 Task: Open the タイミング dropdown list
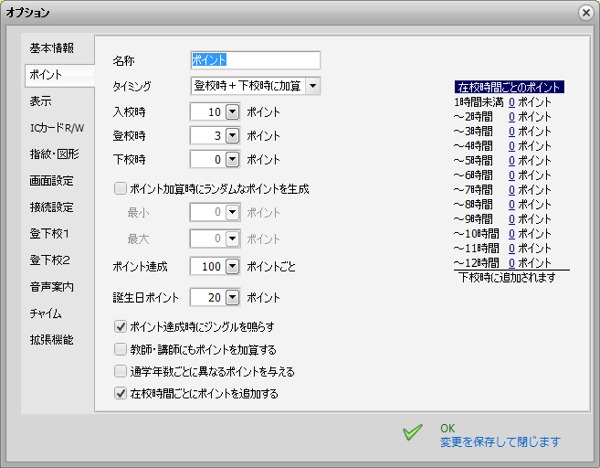pyautogui.click(x=313, y=86)
